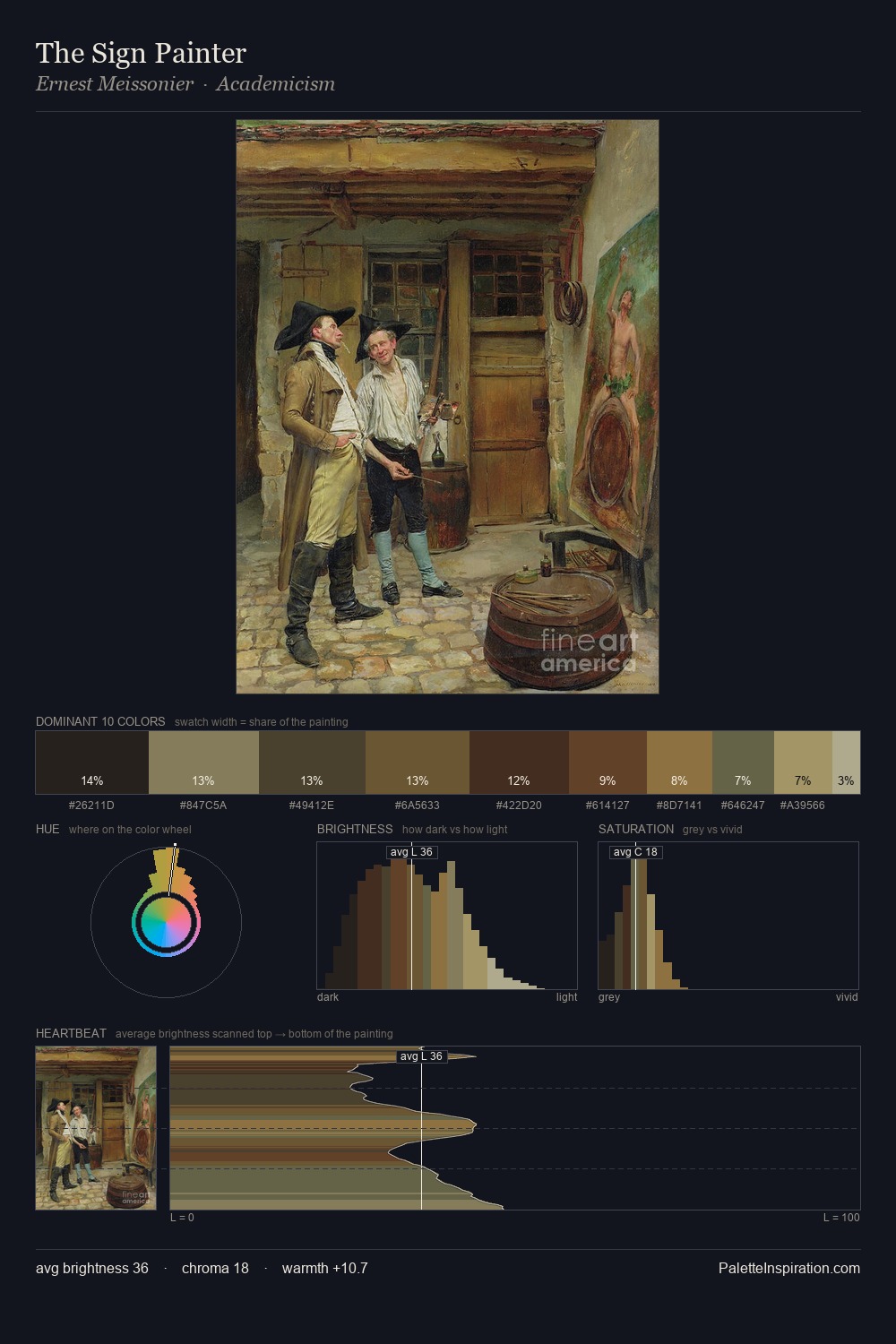Open the PaletteInspiration.com link
Screen dimensions: 896x1344
[789, 1268]
